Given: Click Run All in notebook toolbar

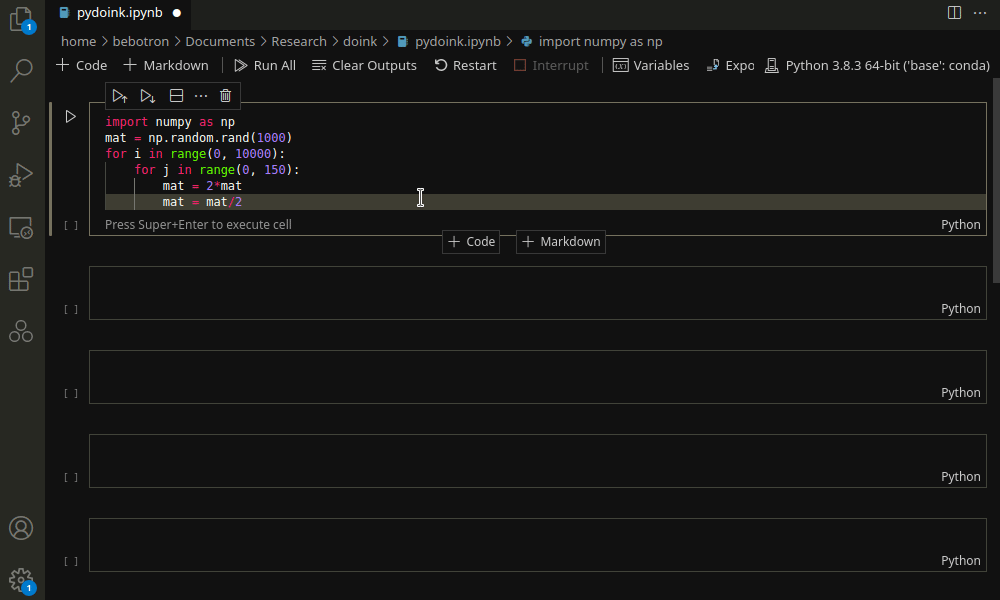Looking at the screenshot, I should pos(265,65).
